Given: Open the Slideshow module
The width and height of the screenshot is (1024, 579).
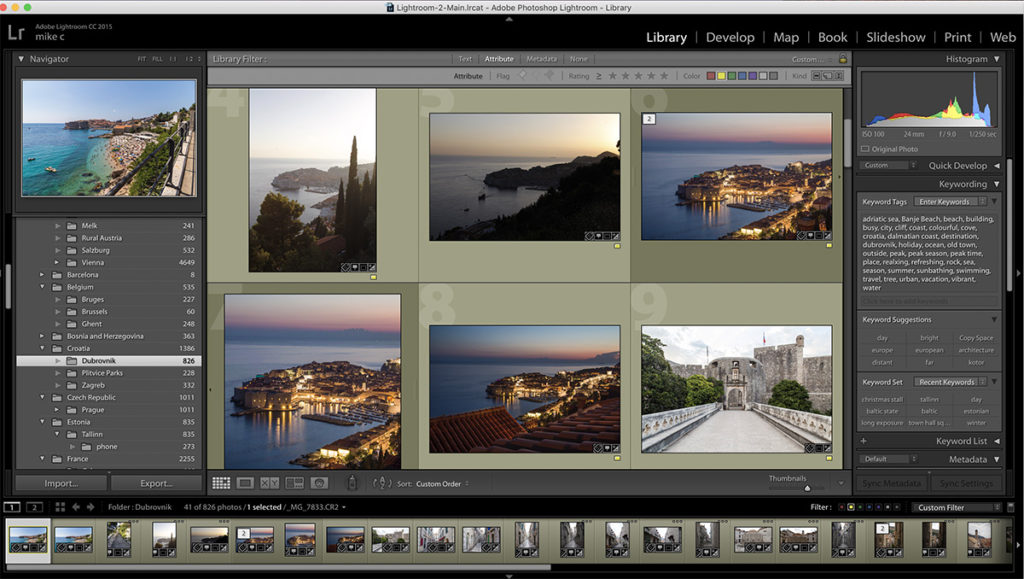Looking at the screenshot, I should tap(895, 37).
